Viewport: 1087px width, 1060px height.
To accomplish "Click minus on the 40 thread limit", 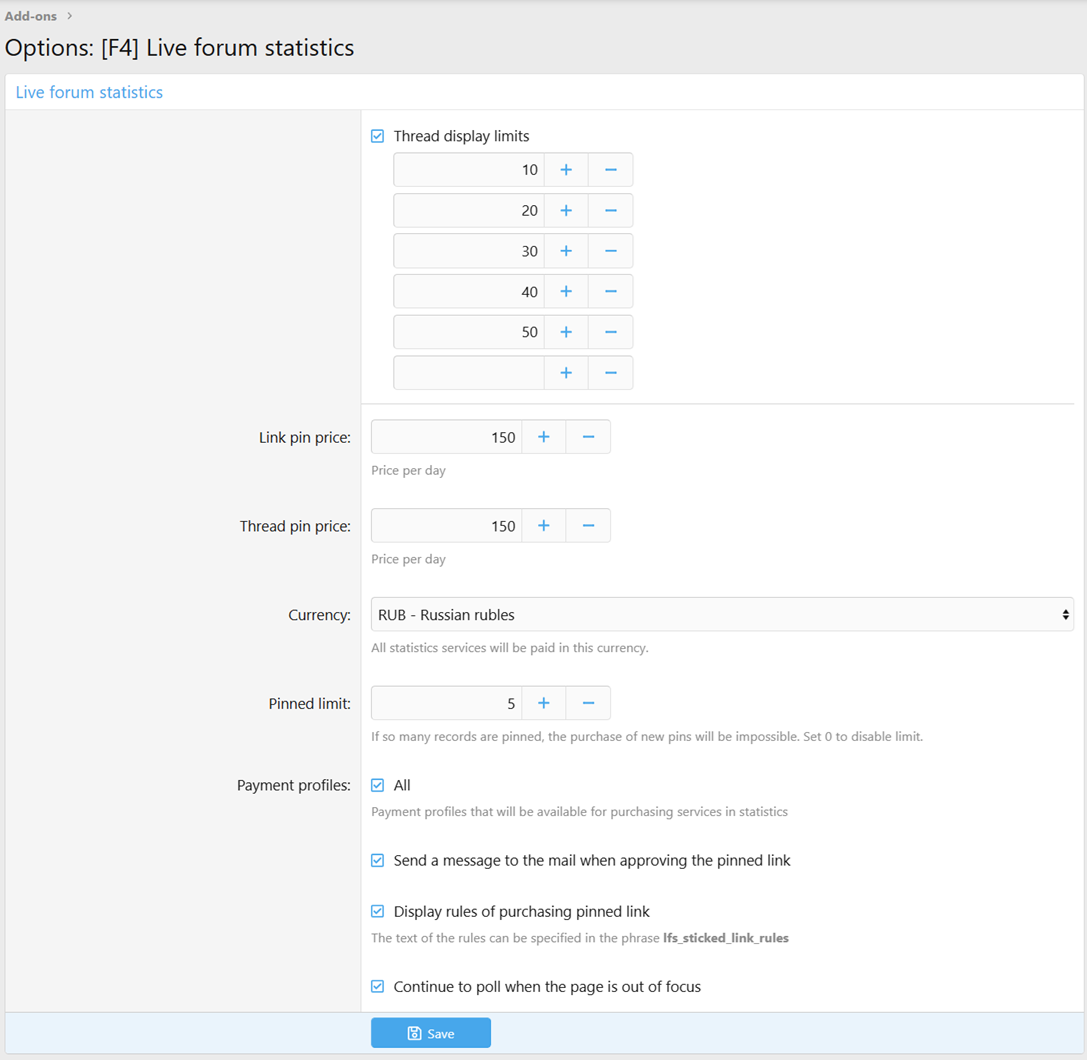I will point(610,292).
